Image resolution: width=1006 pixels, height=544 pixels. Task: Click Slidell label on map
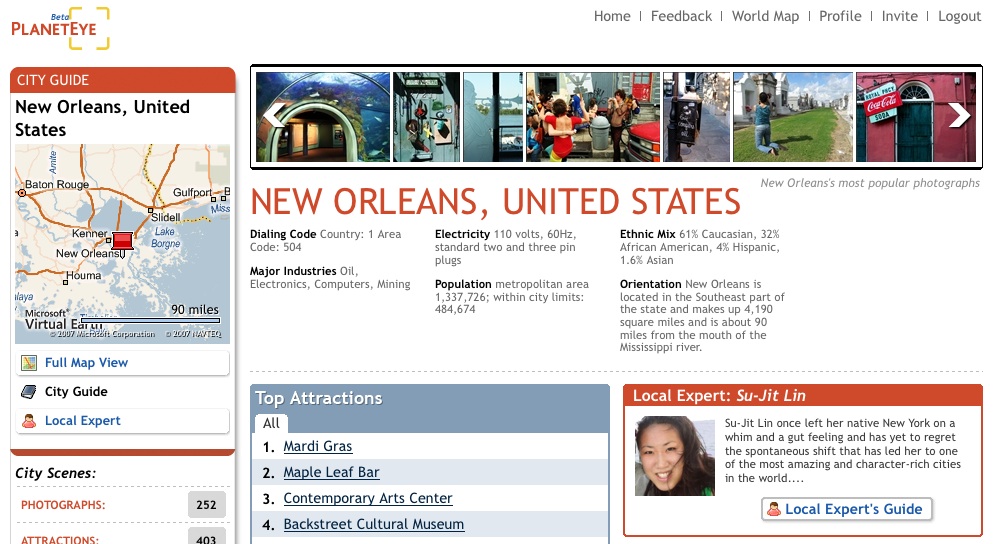(166, 217)
